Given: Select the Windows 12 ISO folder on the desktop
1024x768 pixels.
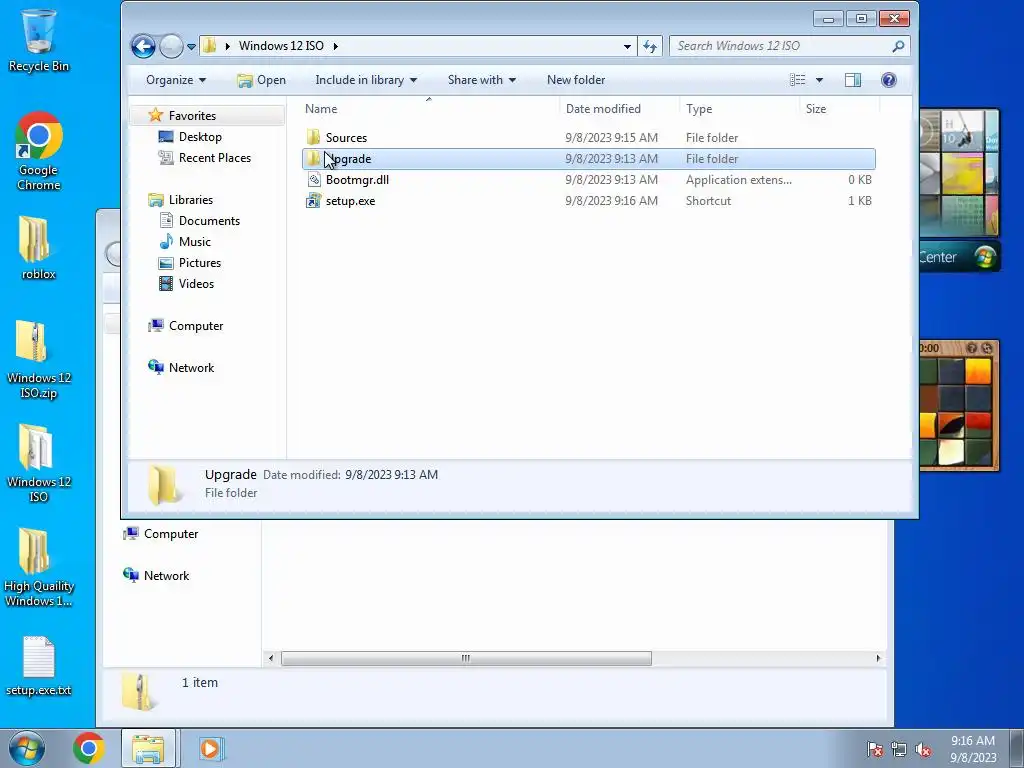Looking at the screenshot, I should click(x=39, y=464).
